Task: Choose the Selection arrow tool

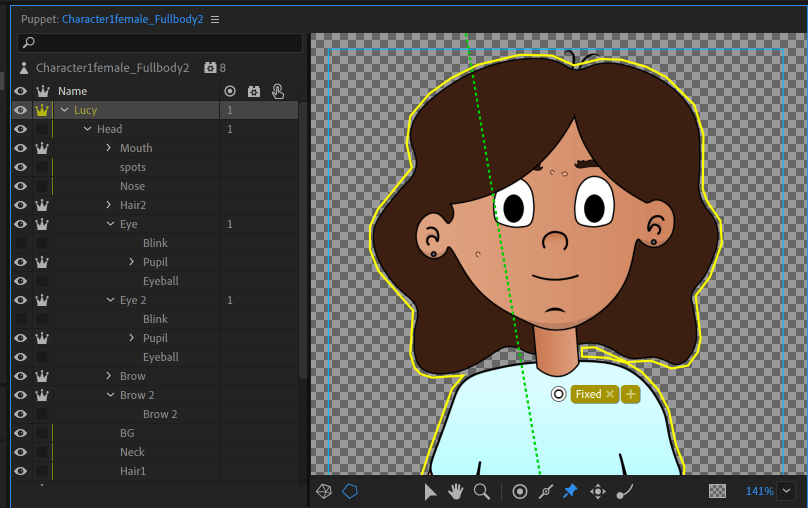Action: 430,492
